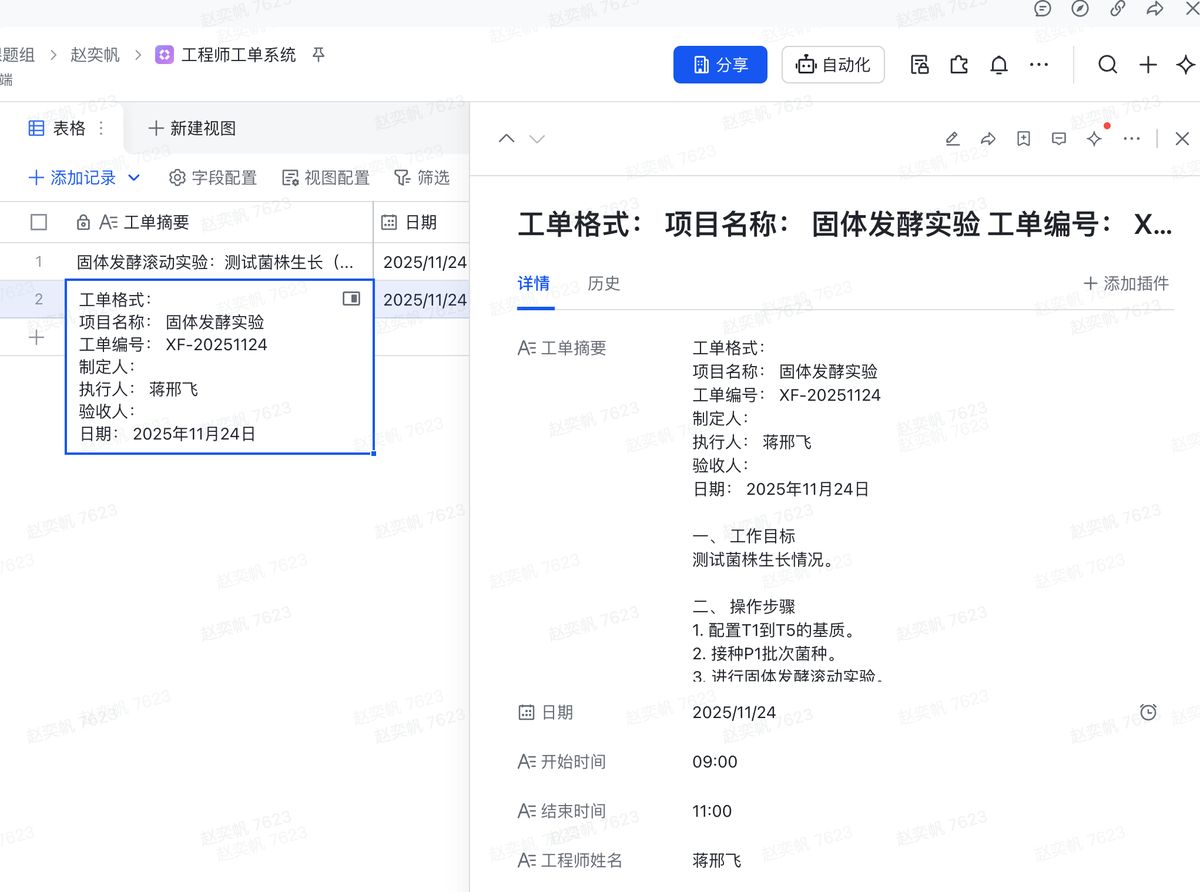Open 字段配置 field settings
Screen dimensions: 1200x892
[213, 178]
